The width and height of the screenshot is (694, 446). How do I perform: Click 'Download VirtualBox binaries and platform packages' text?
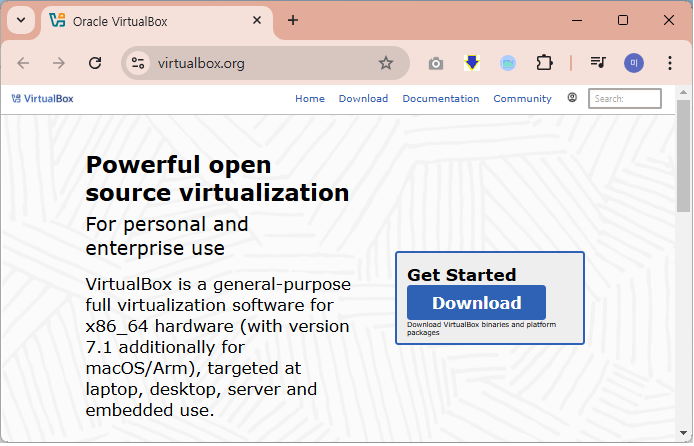481,328
